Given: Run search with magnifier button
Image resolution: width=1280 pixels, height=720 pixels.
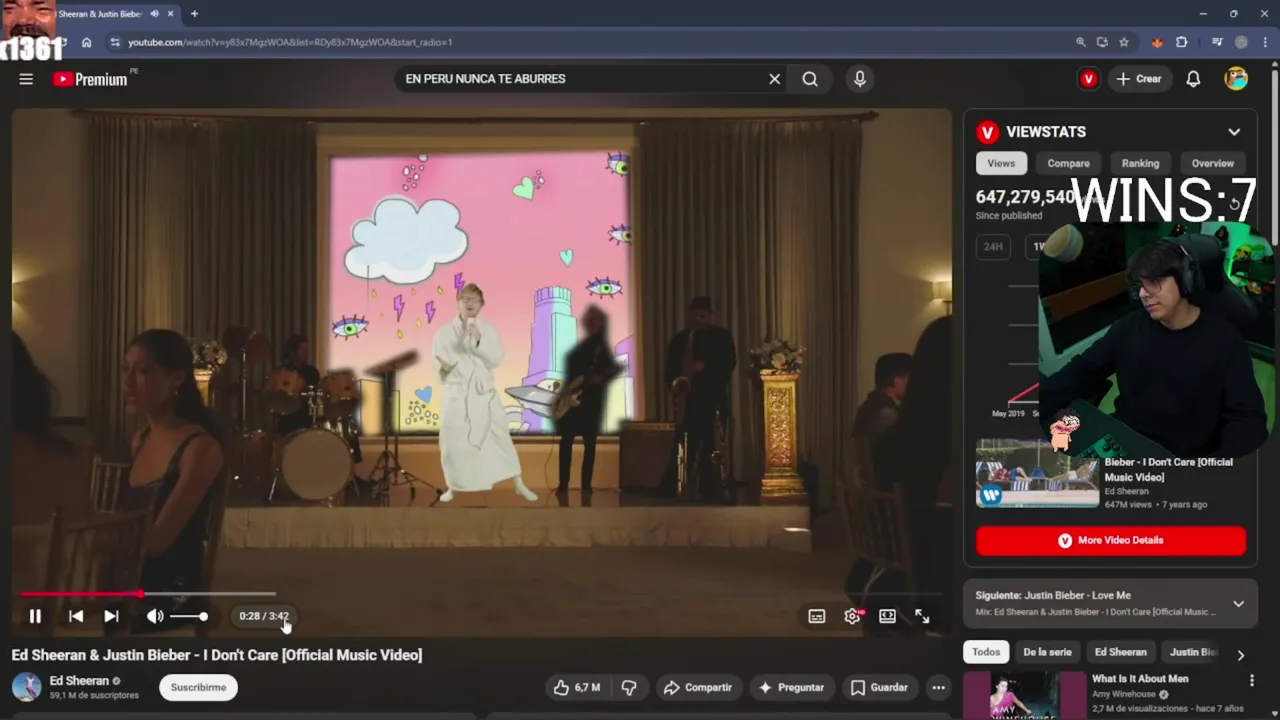Looking at the screenshot, I should tap(810, 79).
